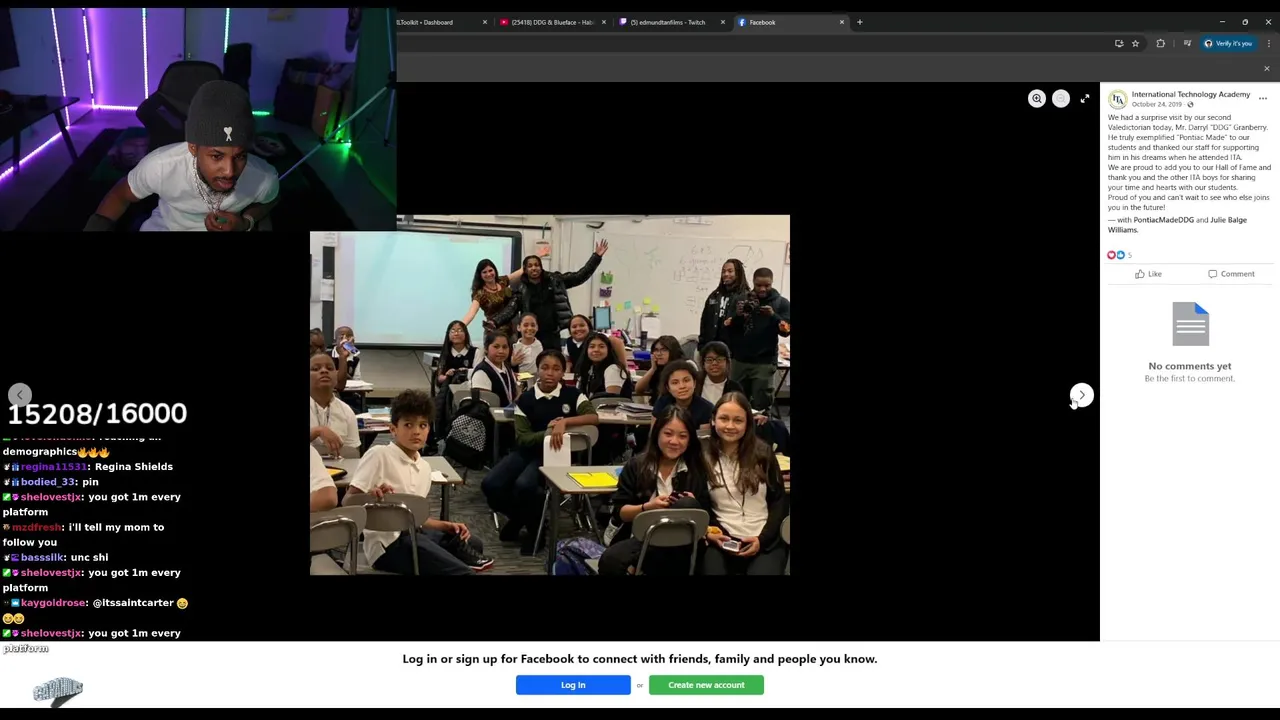Open Chrome three-dot menu
This screenshot has width=1280, height=720.
(1269, 43)
